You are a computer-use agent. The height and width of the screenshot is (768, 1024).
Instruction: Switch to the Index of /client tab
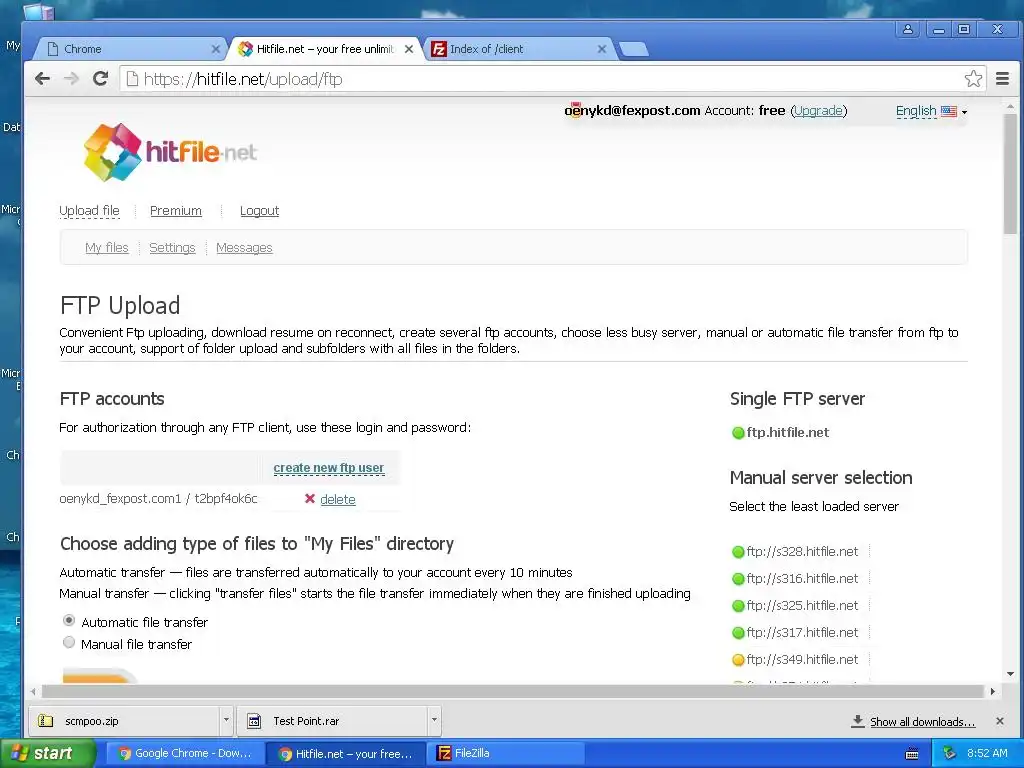[519, 49]
